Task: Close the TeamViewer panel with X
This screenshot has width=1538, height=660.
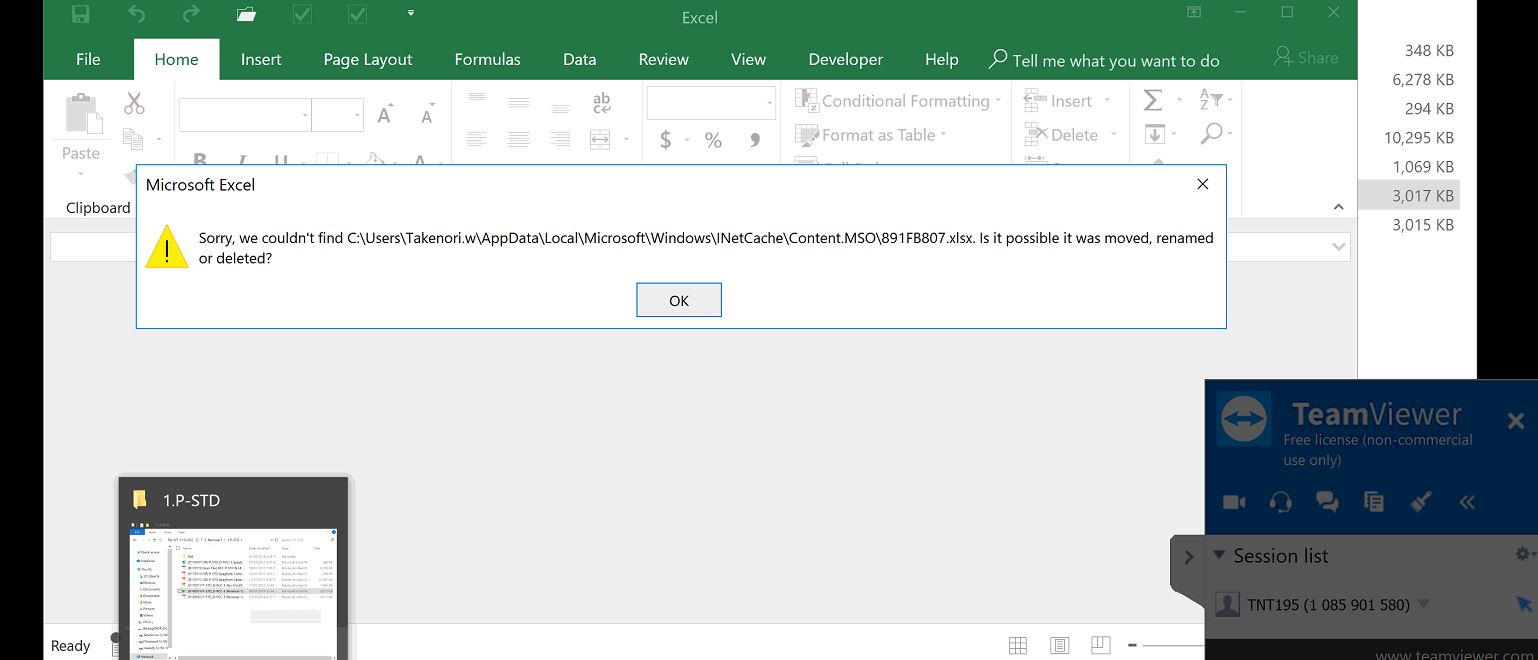Action: point(1516,421)
